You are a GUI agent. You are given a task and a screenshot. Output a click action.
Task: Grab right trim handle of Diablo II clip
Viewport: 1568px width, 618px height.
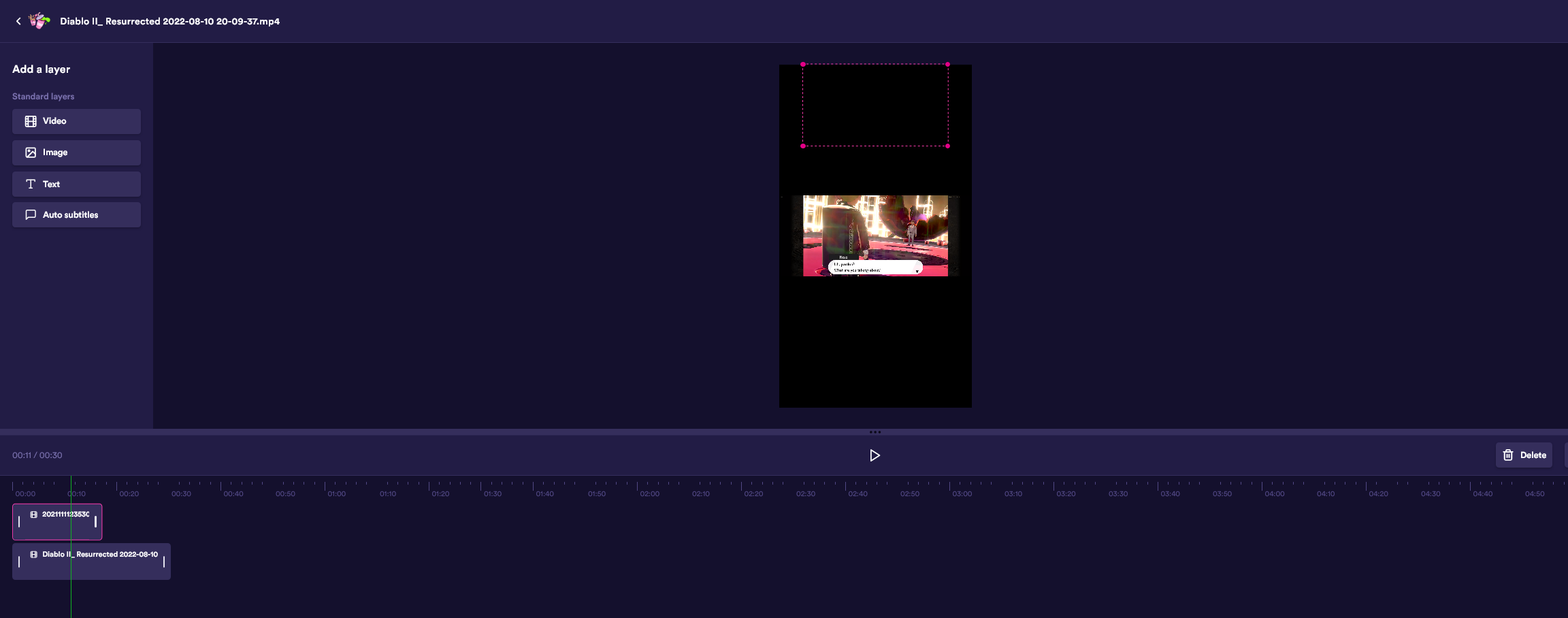click(x=164, y=562)
